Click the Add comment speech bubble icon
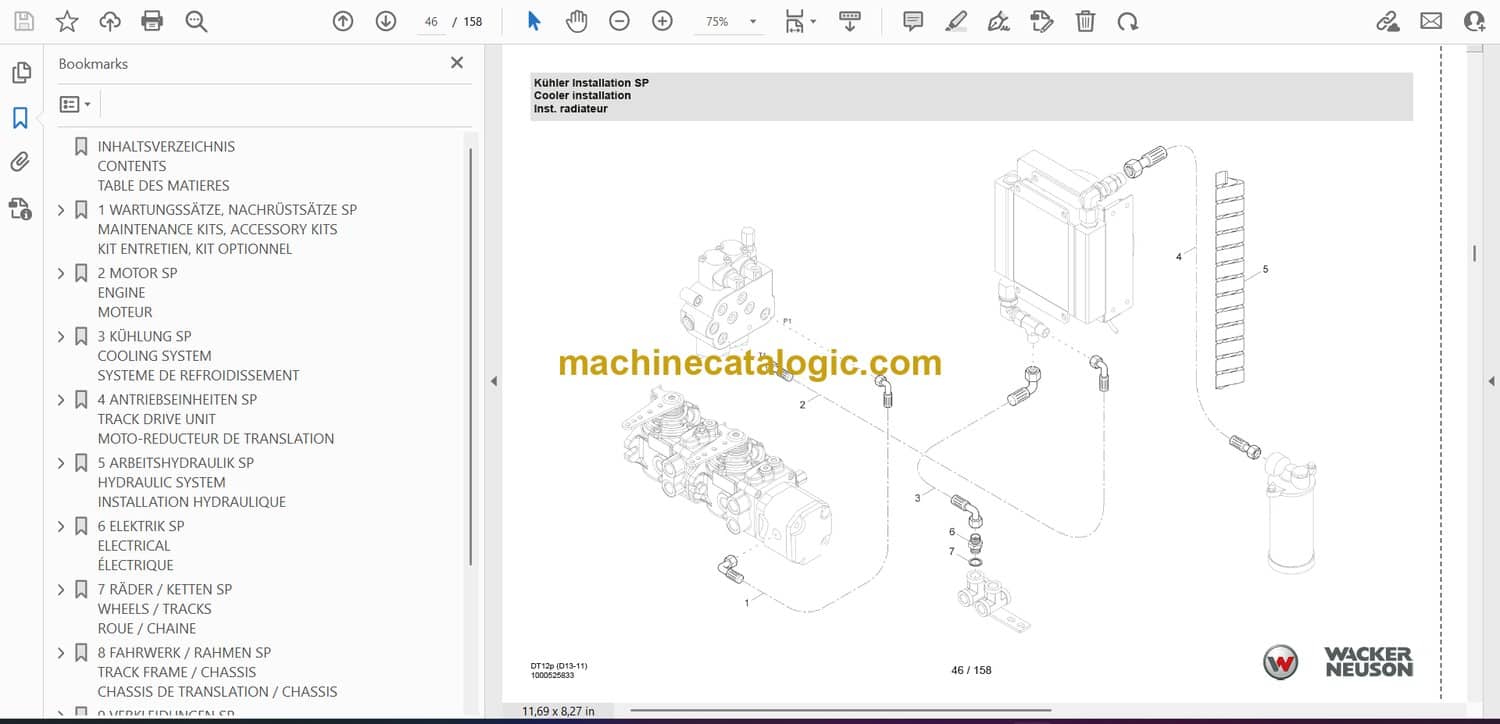 913,21
